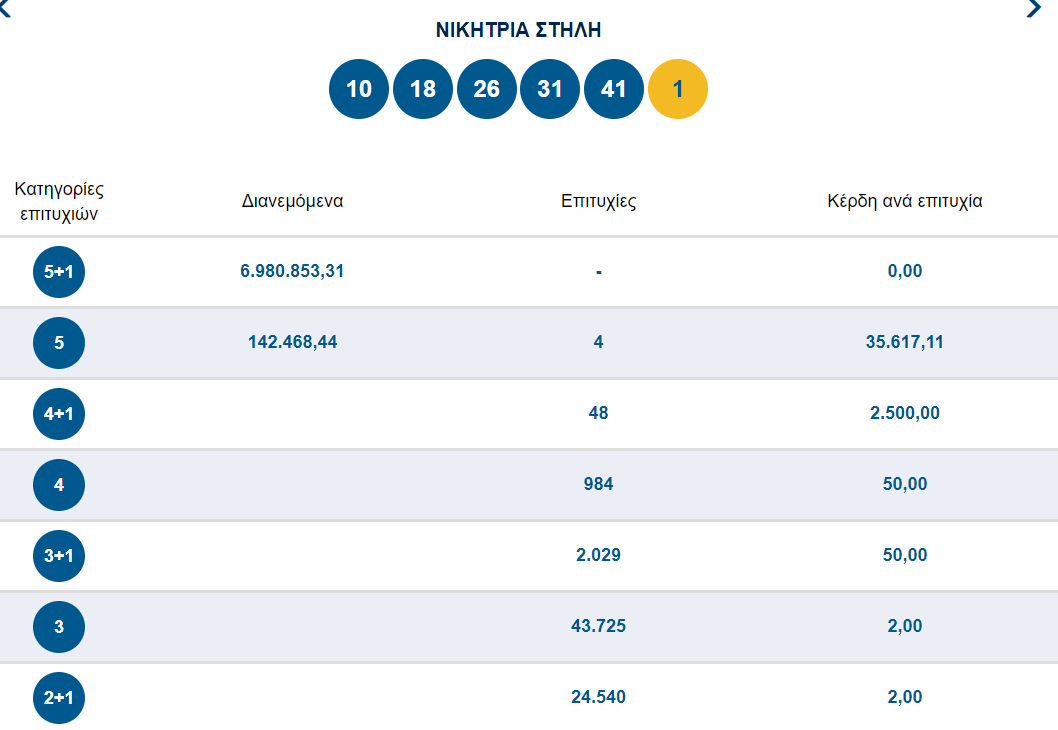This screenshot has width=1058, height=730.
Task: Select the 4 category badge
Action: click(59, 484)
